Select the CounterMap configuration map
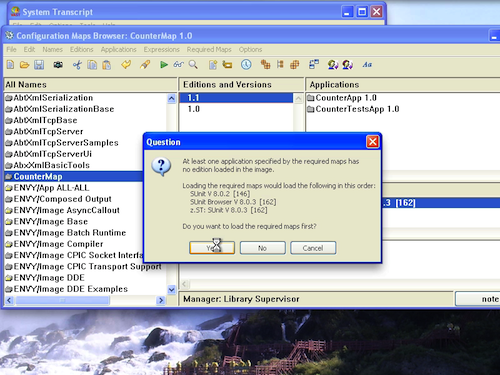The height and width of the screenshot is (375, 500). point(74,176)
